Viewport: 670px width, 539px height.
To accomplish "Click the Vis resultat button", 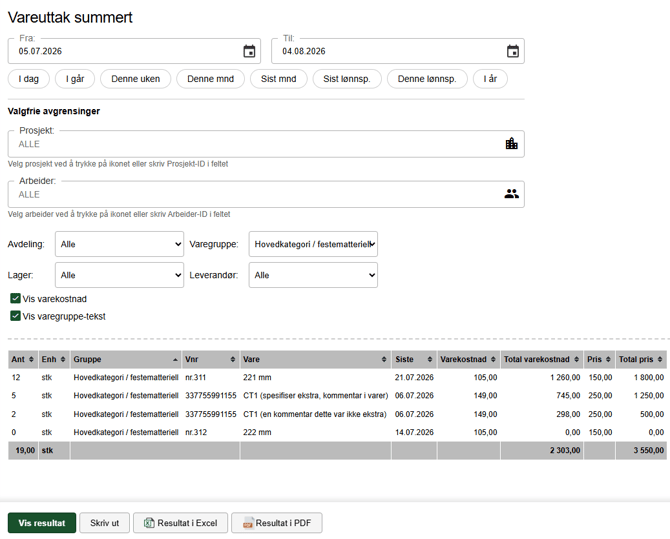I will click(x=42, y=523).
